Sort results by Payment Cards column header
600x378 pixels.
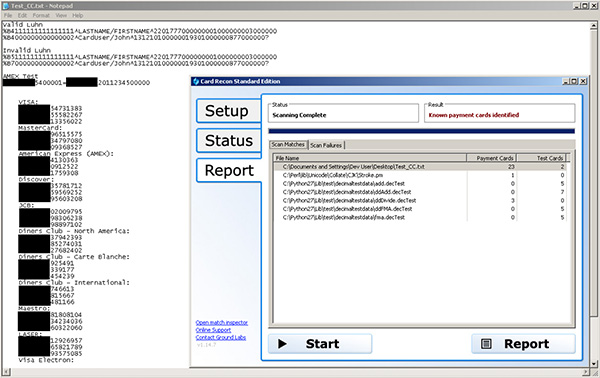tap(491, 158)
